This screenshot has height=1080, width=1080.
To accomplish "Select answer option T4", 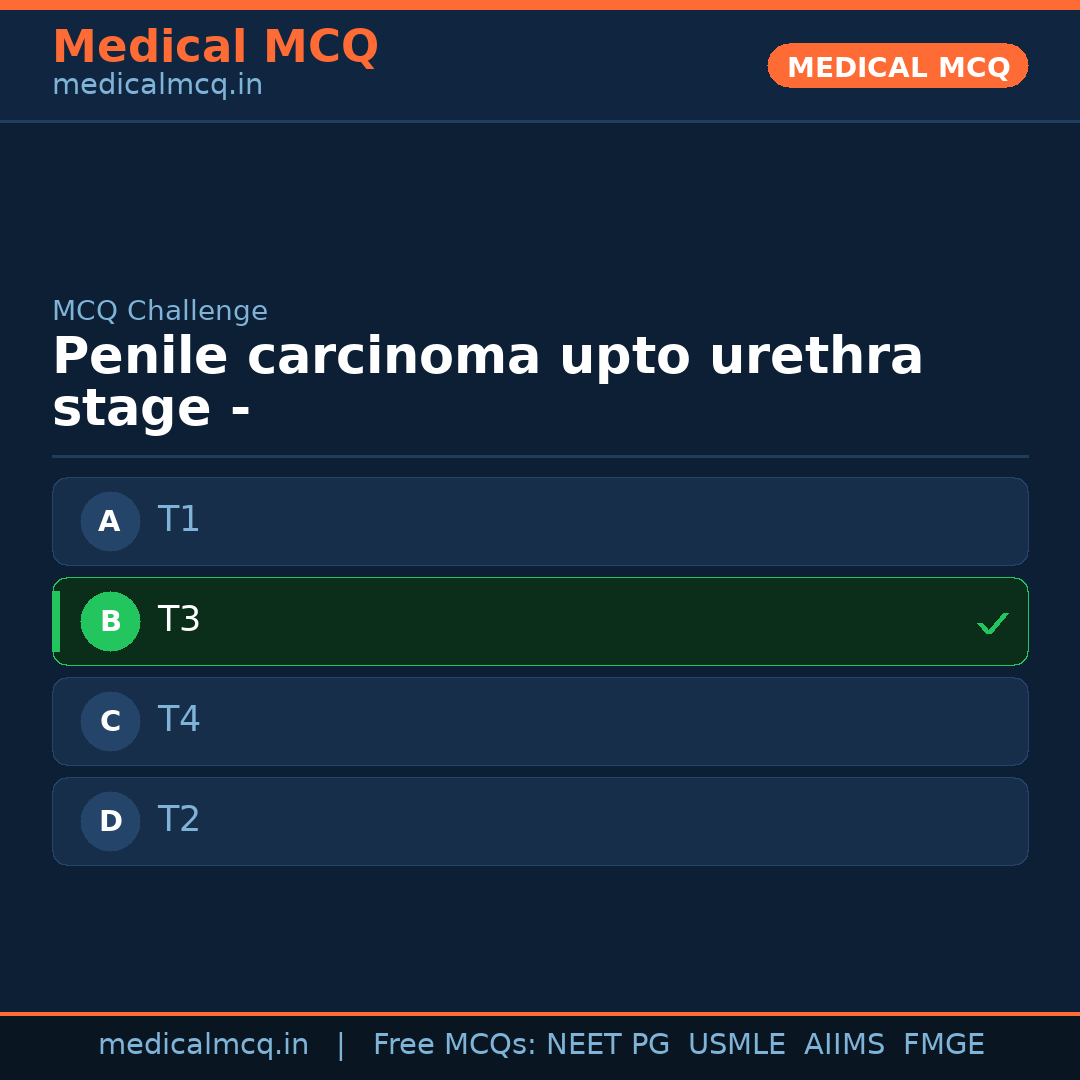I will (540, 721).
